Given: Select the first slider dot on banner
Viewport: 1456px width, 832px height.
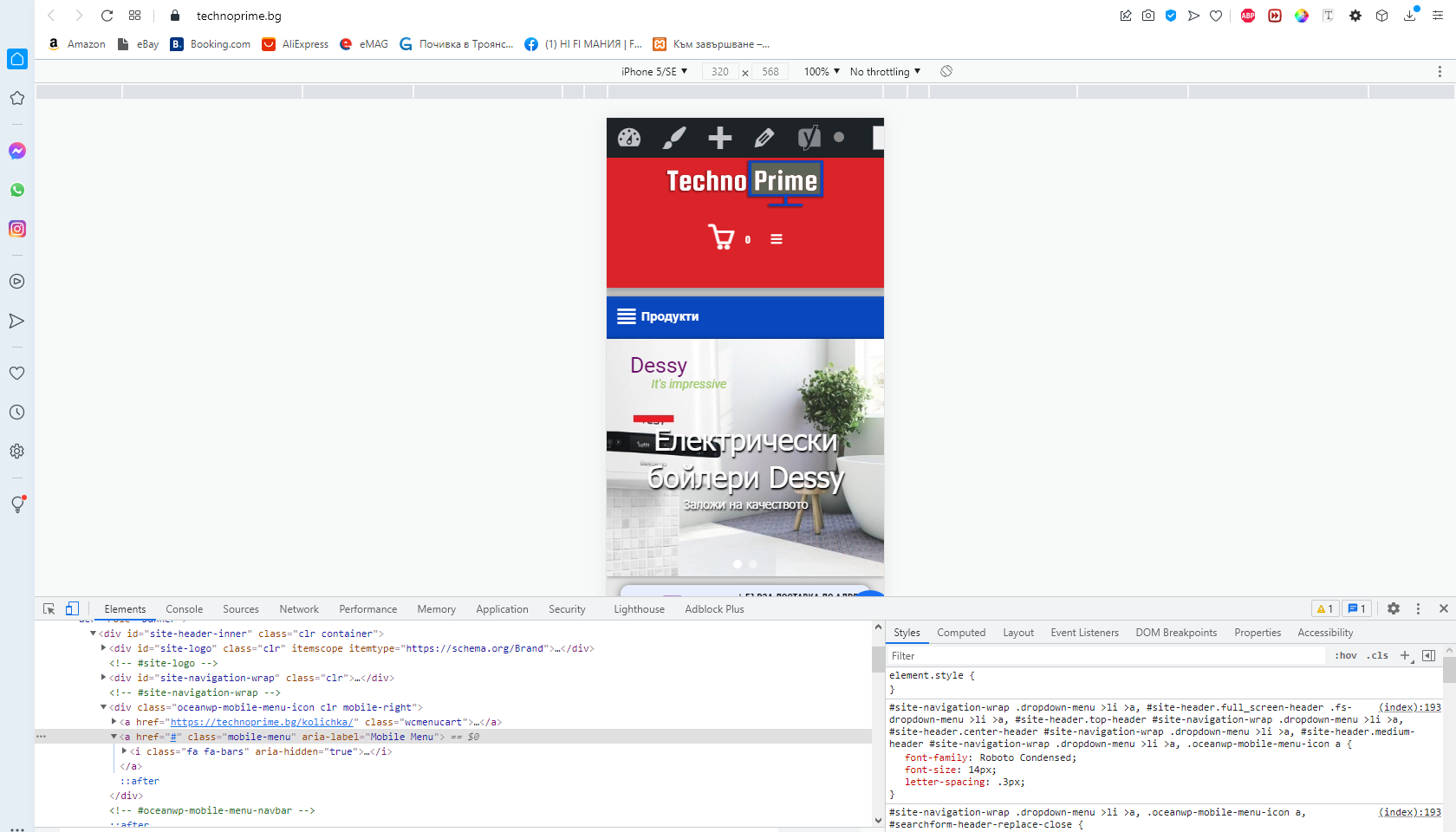Looking at the screenshot, I should coord(738,564).
